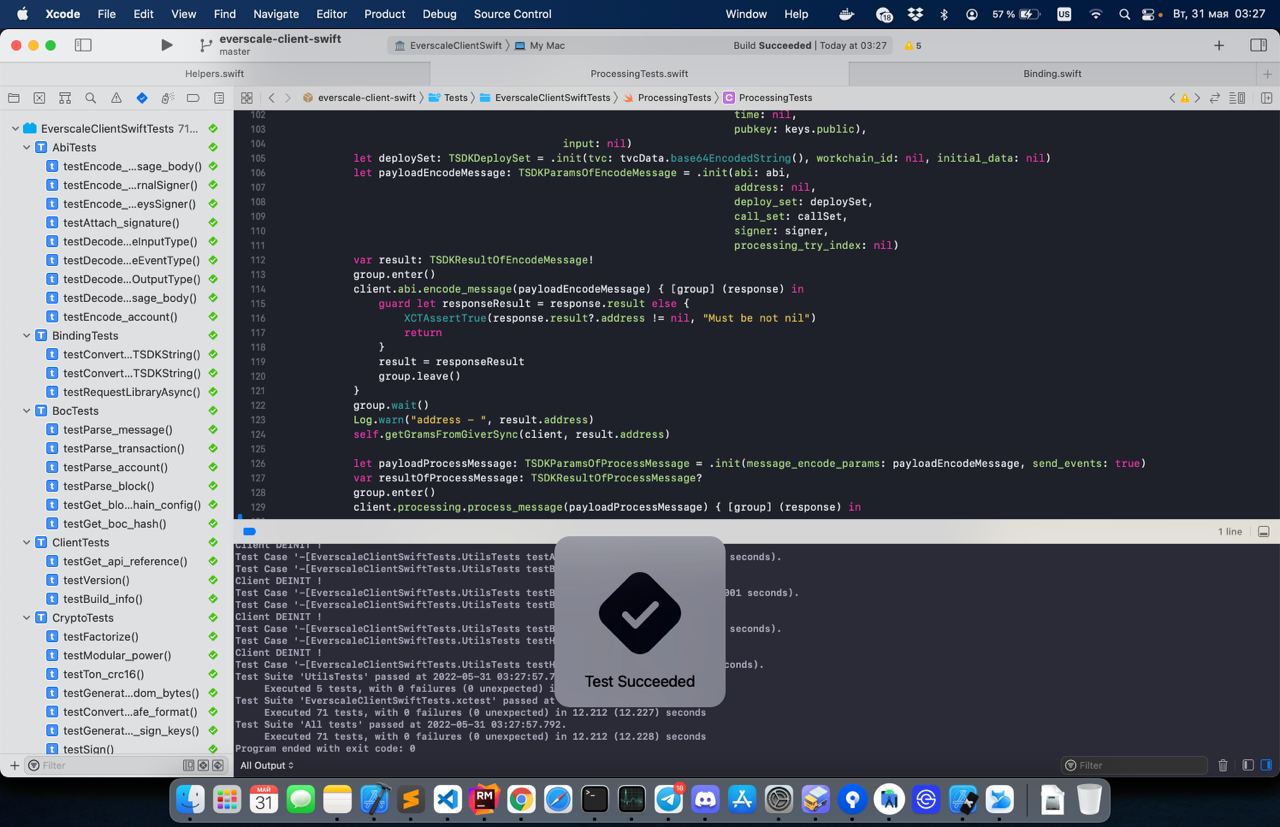Open the All Output dropdown

(267, 765)
